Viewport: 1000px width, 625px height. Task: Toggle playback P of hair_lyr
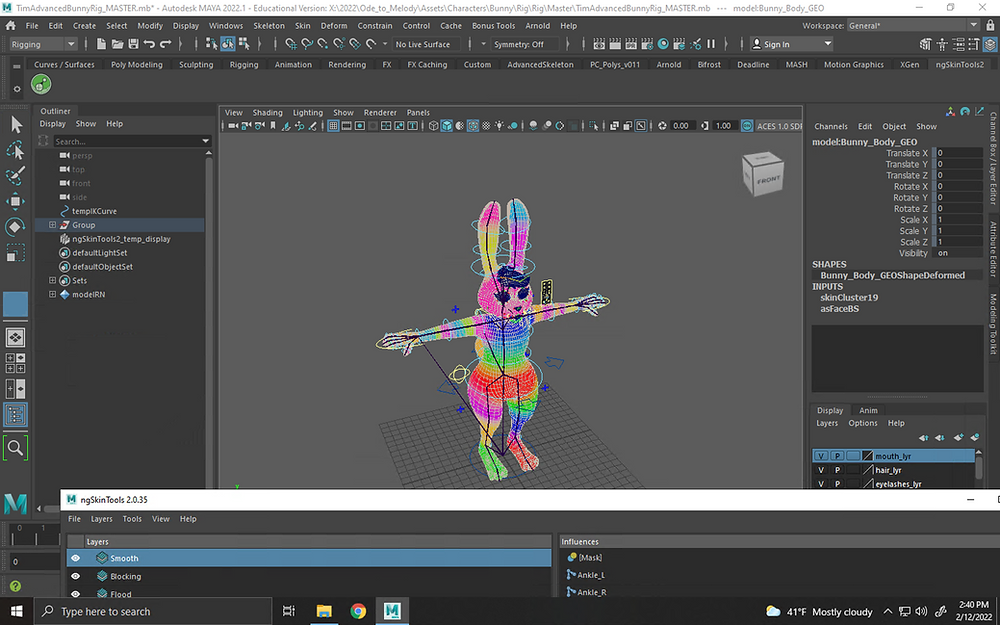click(x=837, y=470)
